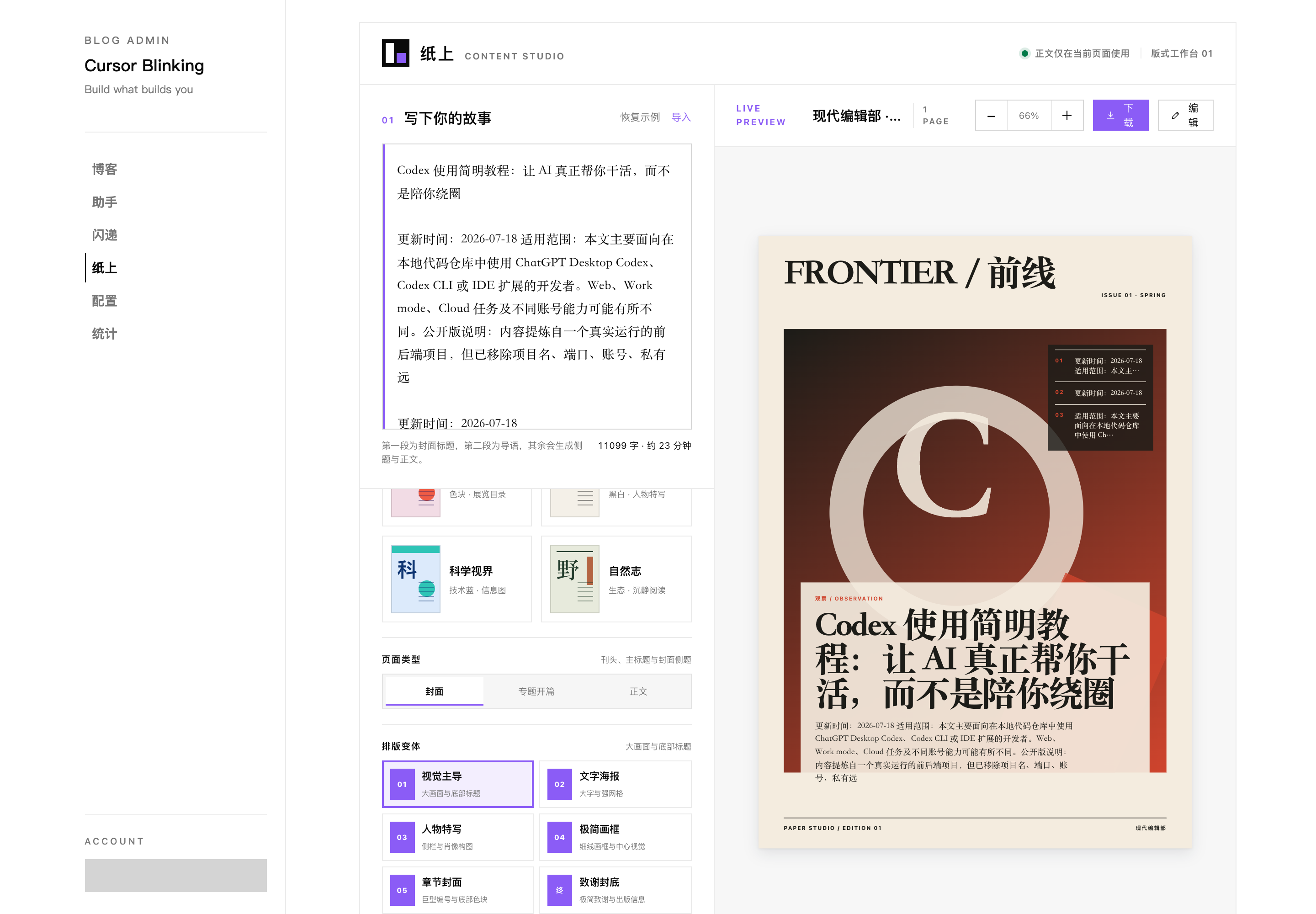The width and height of the screenshot is (1316, 914).
Task: Zoom out with the minus button
Action: (x=991, y=116)
